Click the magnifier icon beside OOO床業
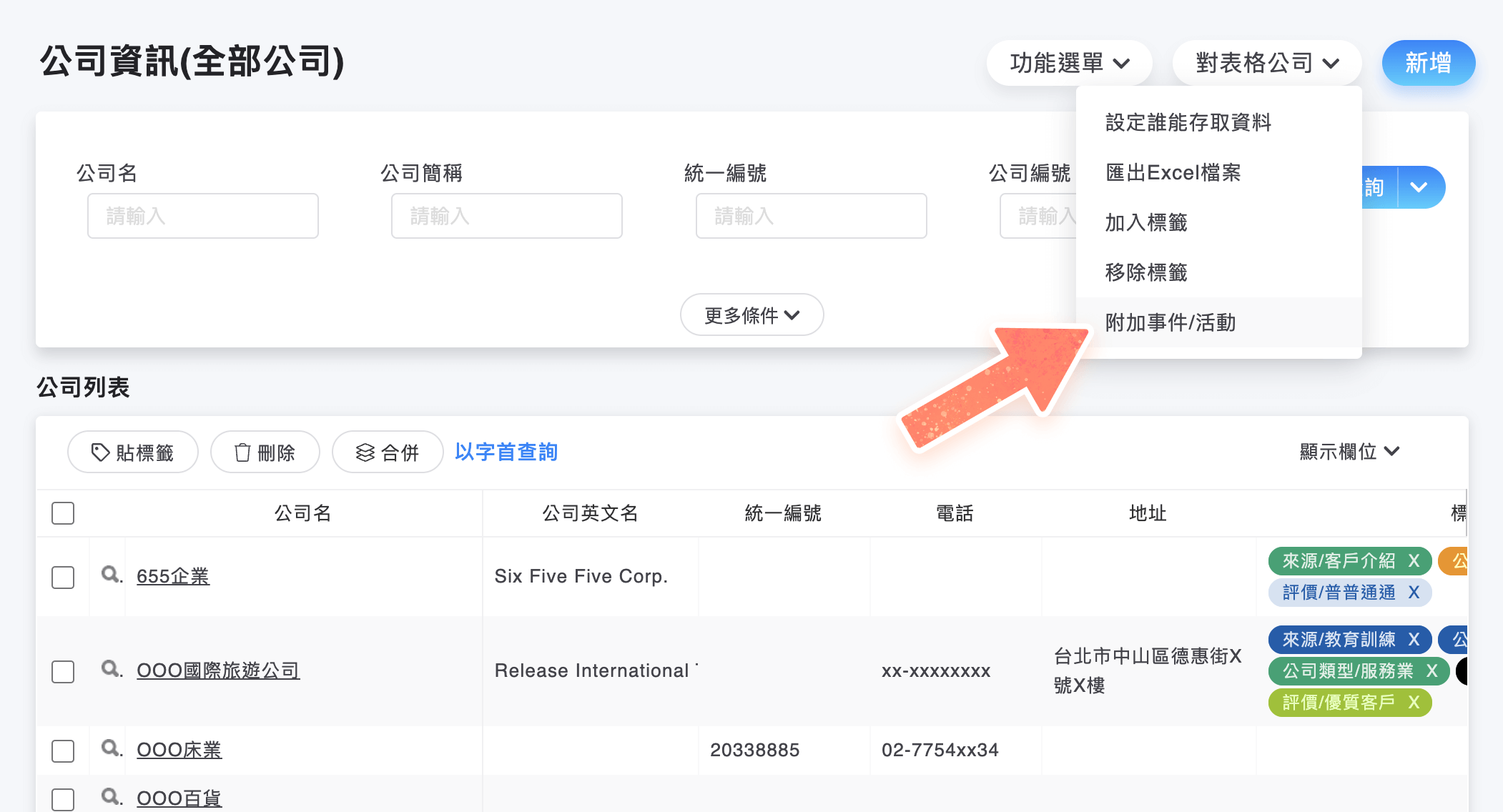The width and height of the screenshot is (1503, 812). (x=111, y=750)
